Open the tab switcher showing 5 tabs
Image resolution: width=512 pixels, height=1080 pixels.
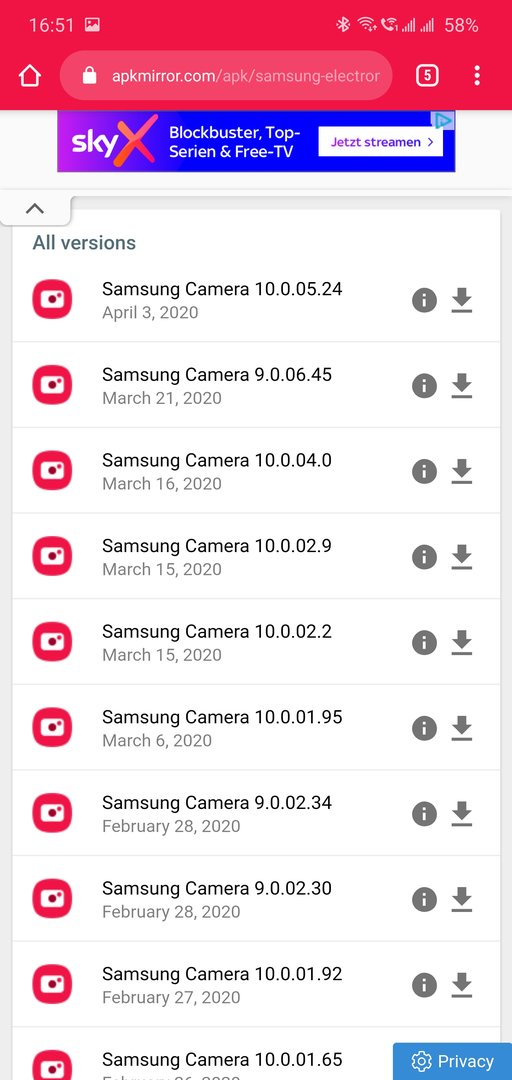[x=427, y=76]
